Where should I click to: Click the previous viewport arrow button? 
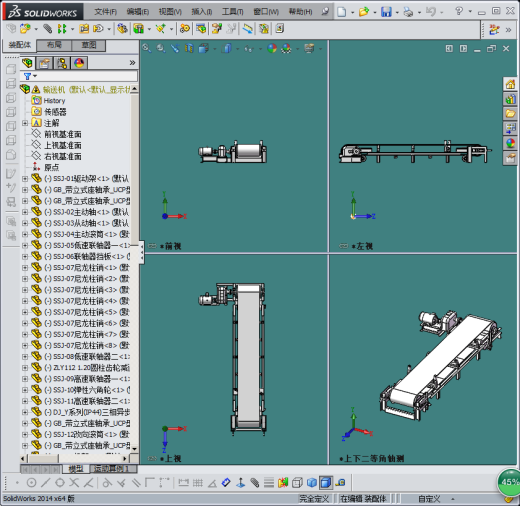449,49
